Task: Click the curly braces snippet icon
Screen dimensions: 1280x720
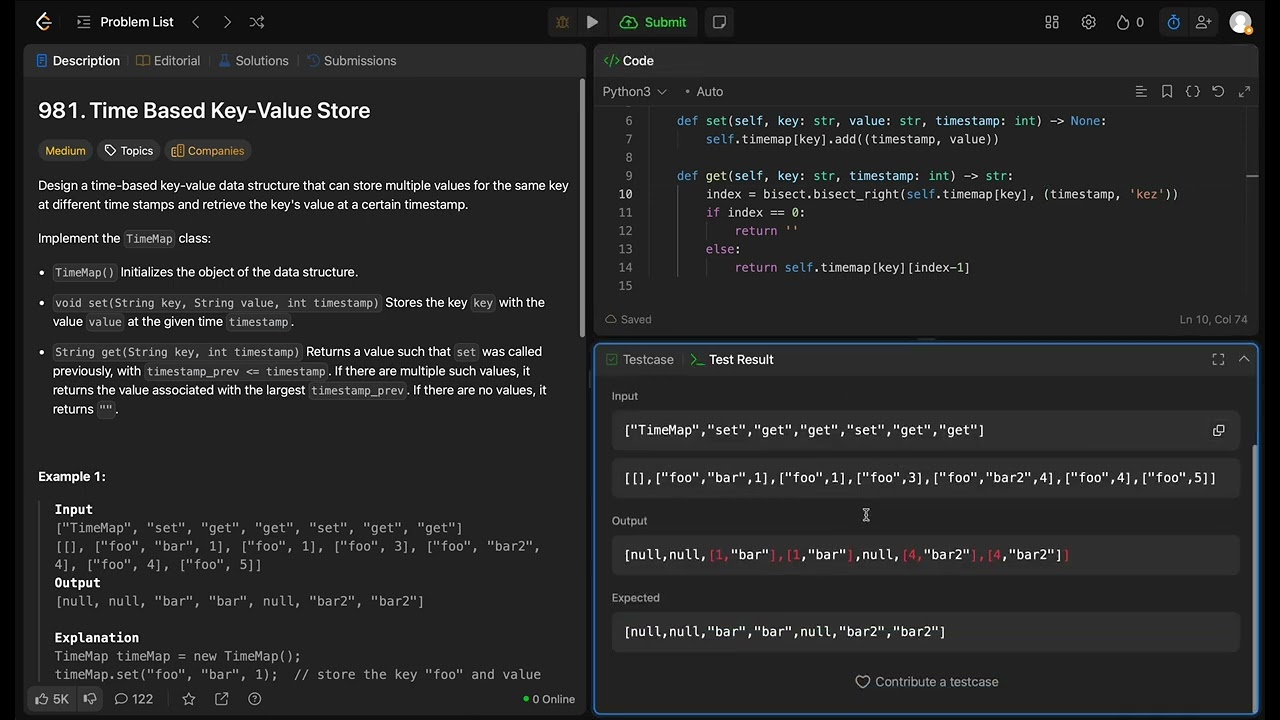Action: (1193, 92)
